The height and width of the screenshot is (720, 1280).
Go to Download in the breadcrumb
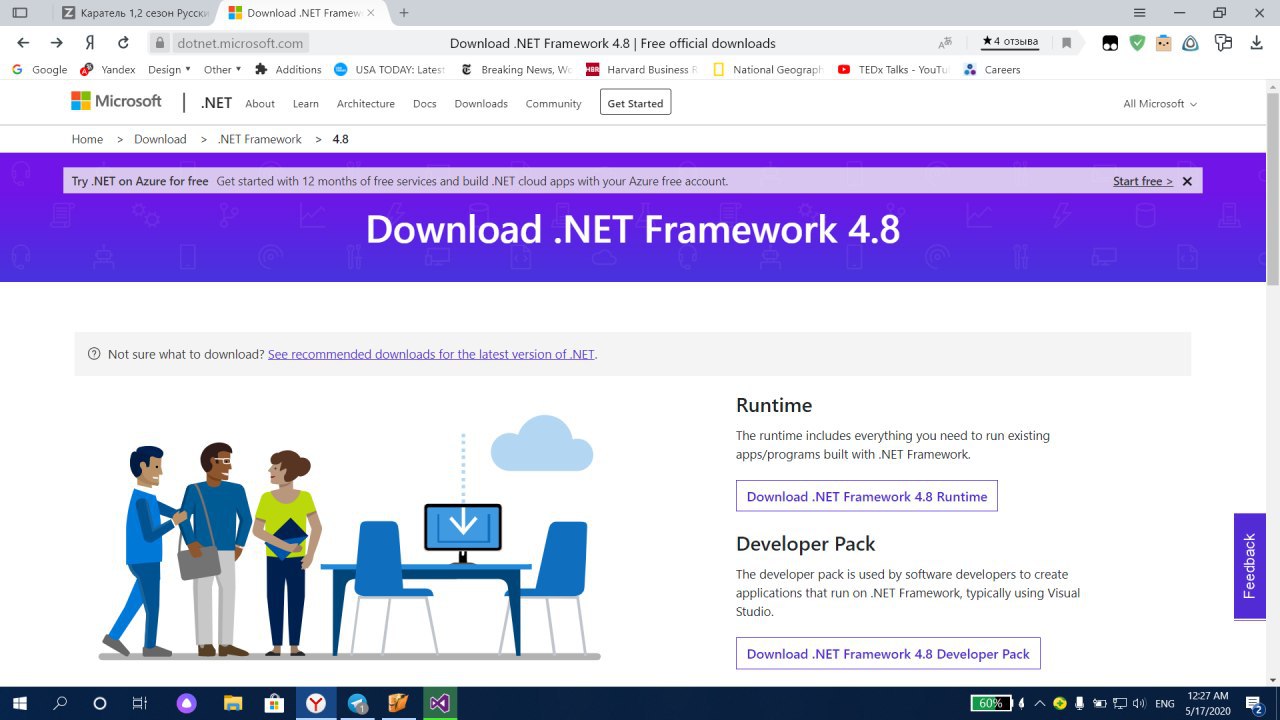coord(160,139)
